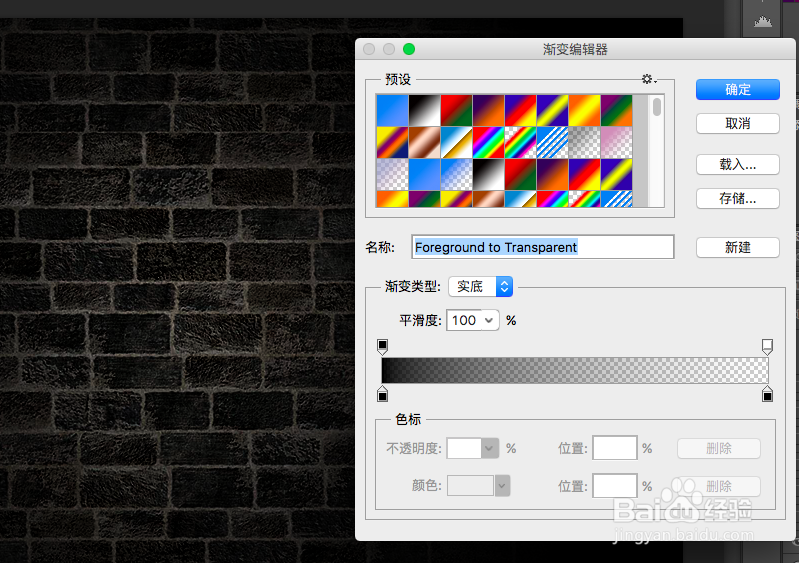Click the gradient preview bar
The width and height of the screenshot is (799, 563).
(575, 370)
